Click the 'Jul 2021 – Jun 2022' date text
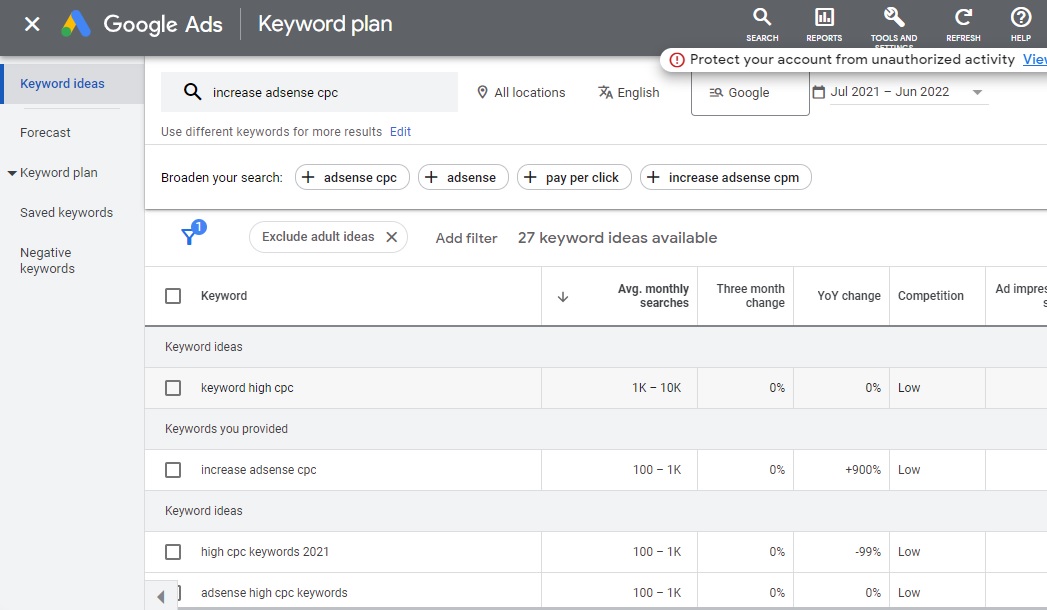 (x=889, y=92)
